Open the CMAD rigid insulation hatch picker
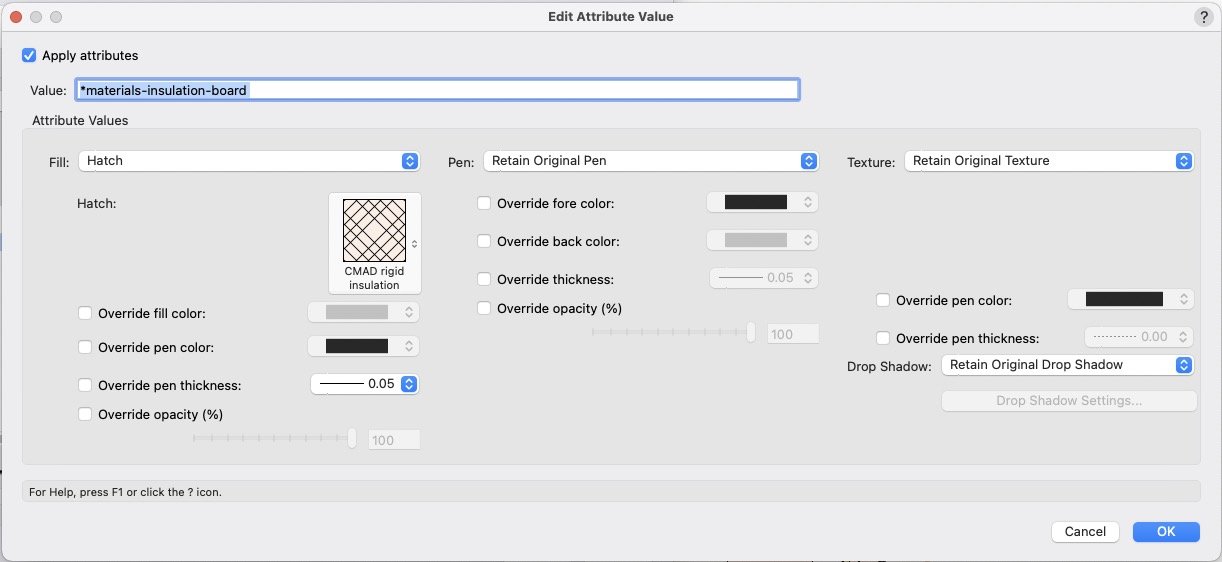Viewport: 1222px width, 562px height. click(375, 243)
